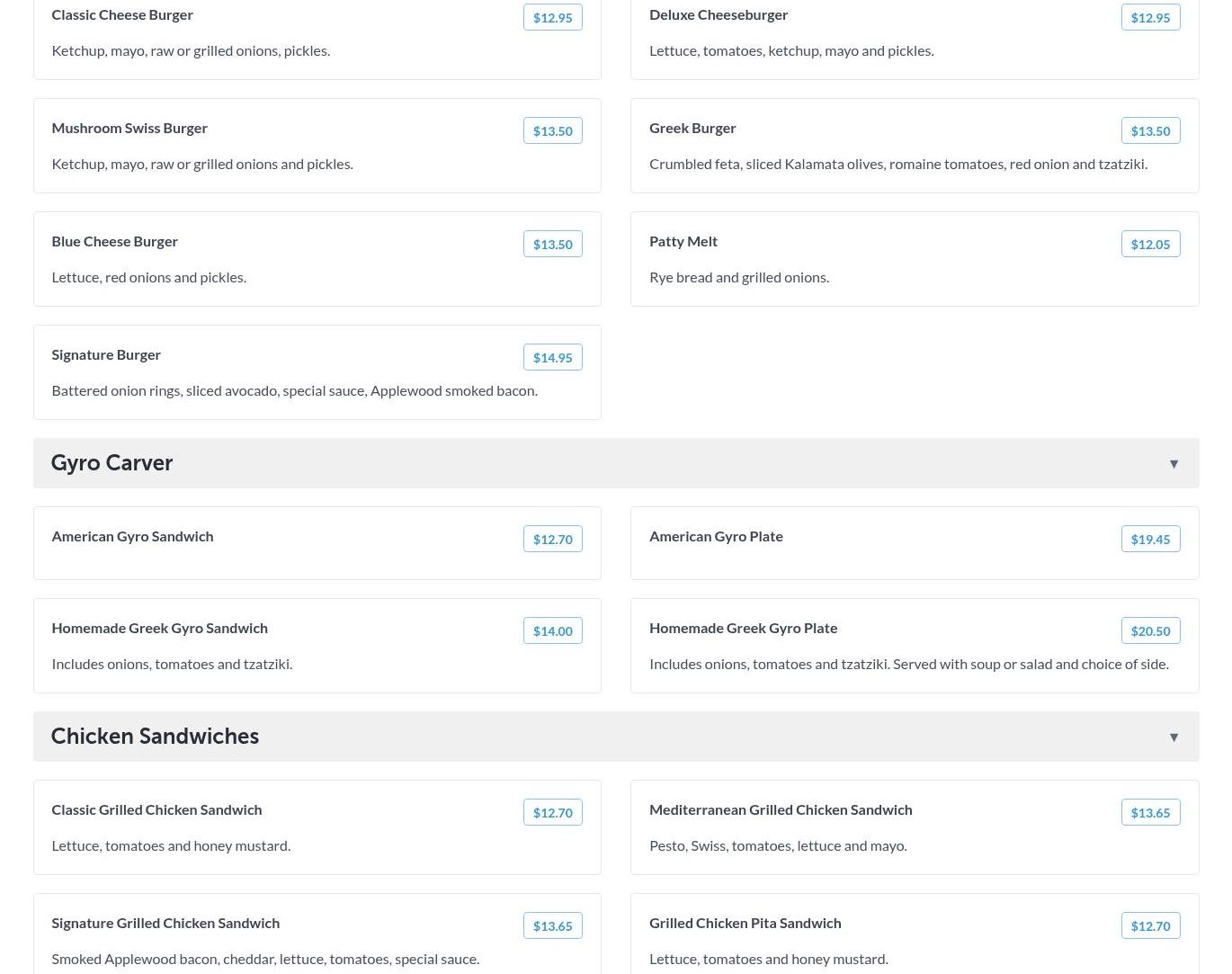Open the Signature Burger item title
This screenshot has width=1232, height=974.
point(106,354)
